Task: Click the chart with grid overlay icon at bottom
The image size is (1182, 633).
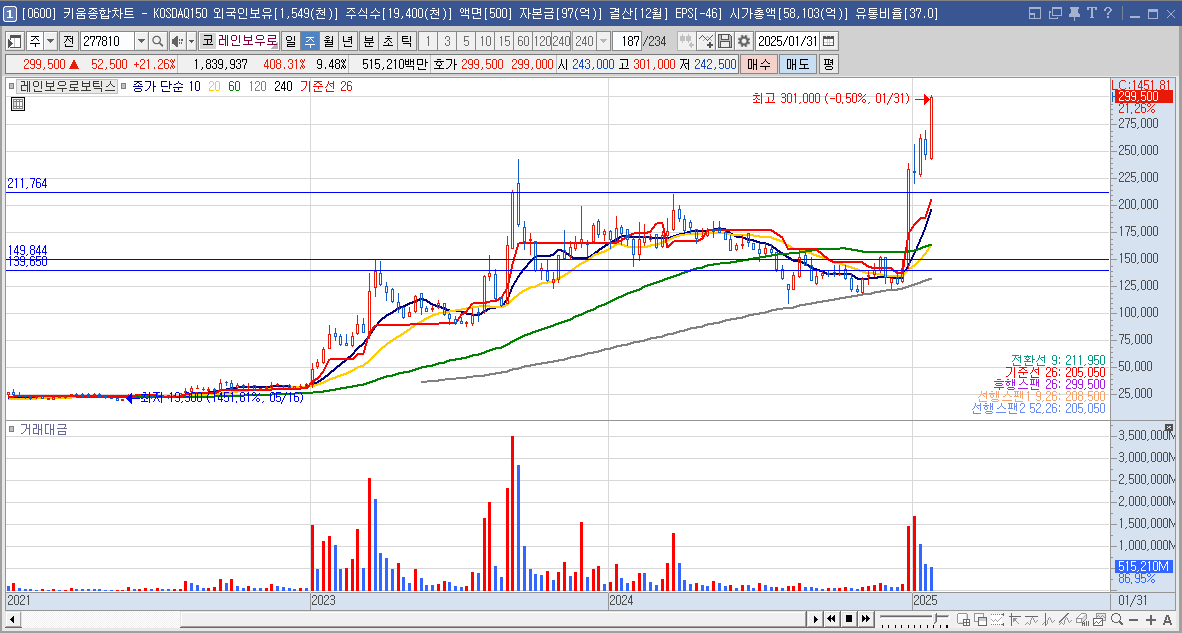Action: [x=963, y=619]
